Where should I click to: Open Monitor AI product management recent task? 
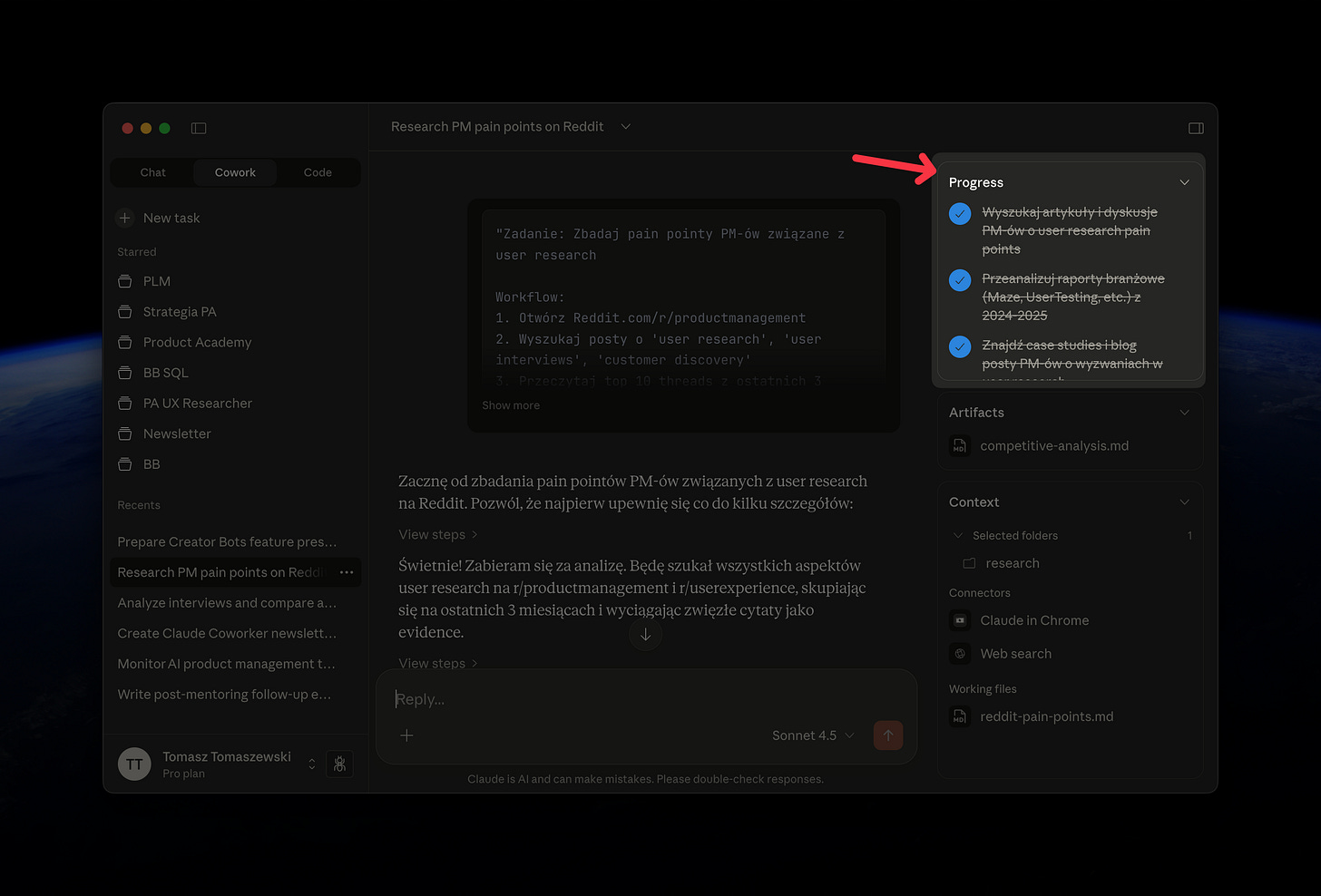[x=227, y=664]
